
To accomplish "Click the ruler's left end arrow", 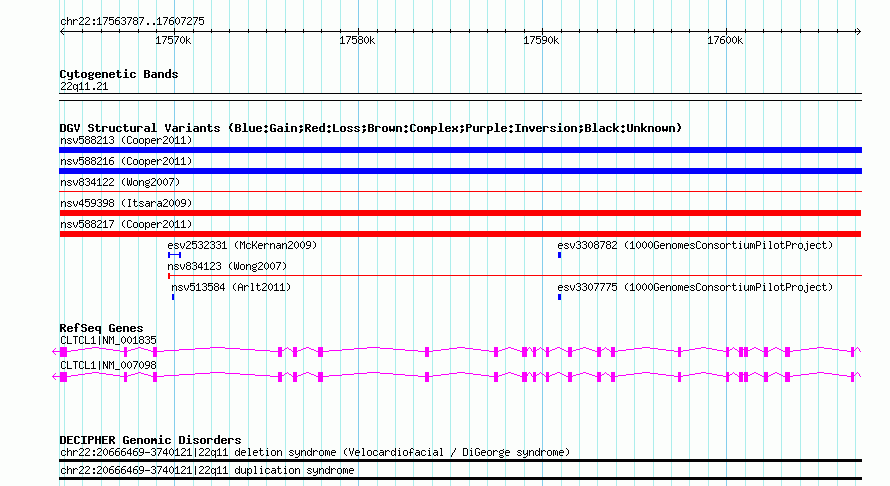I will (x=62, y=31).
